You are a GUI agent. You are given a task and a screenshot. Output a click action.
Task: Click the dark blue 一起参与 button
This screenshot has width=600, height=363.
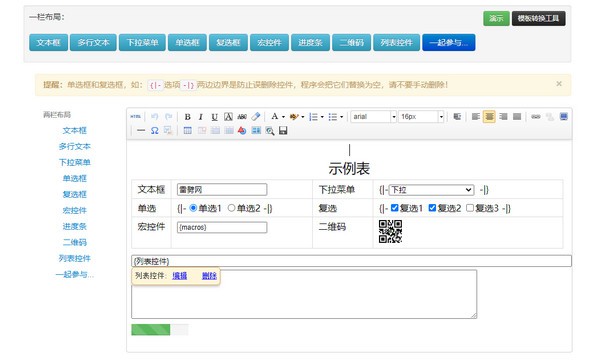(449, 42)
